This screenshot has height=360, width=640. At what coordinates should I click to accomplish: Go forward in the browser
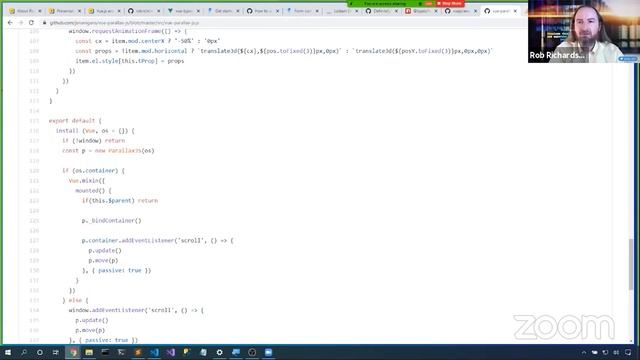(21, 23)
